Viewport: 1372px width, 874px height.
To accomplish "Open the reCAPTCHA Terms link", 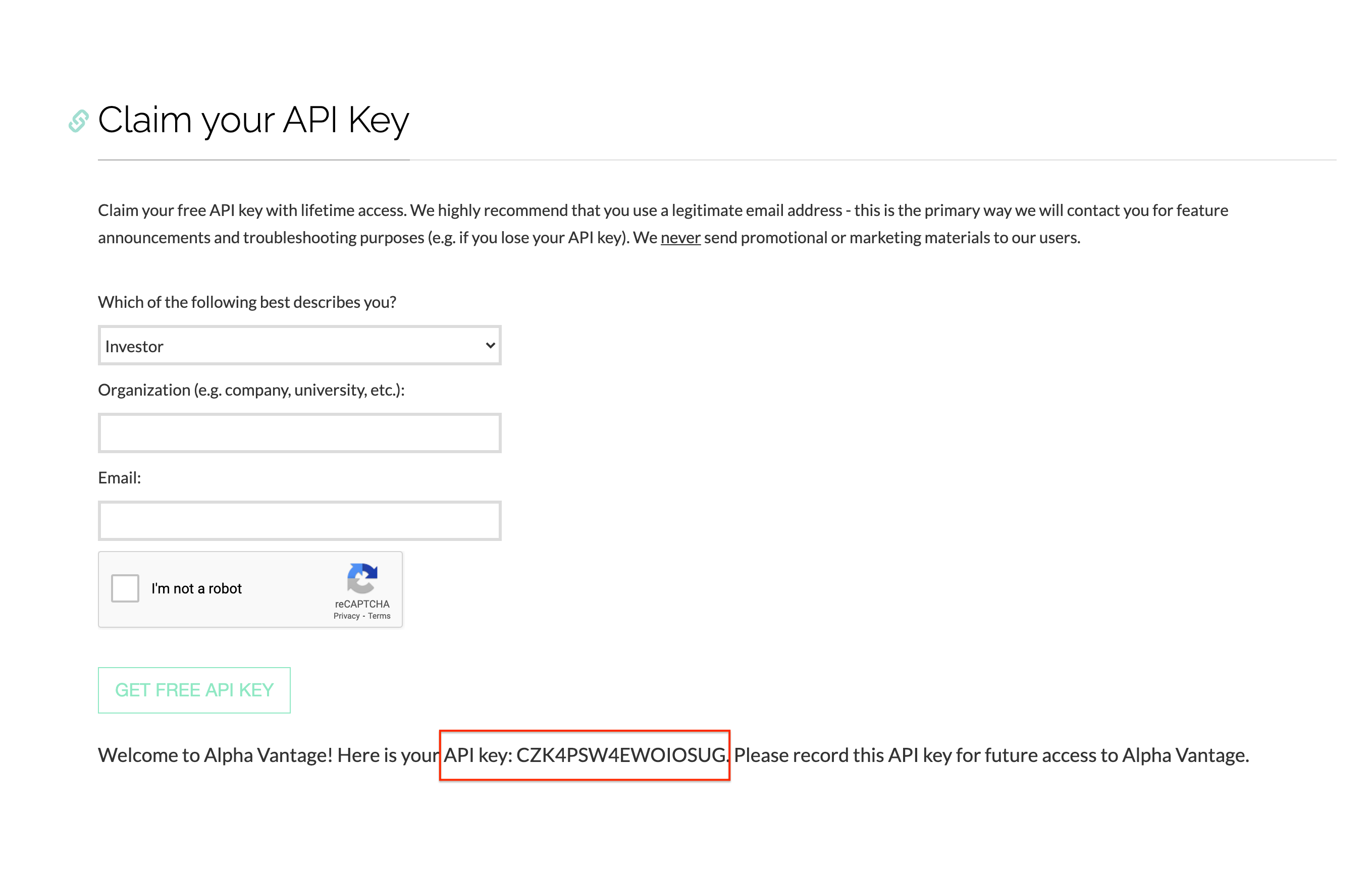I will (x=379, y=616).
